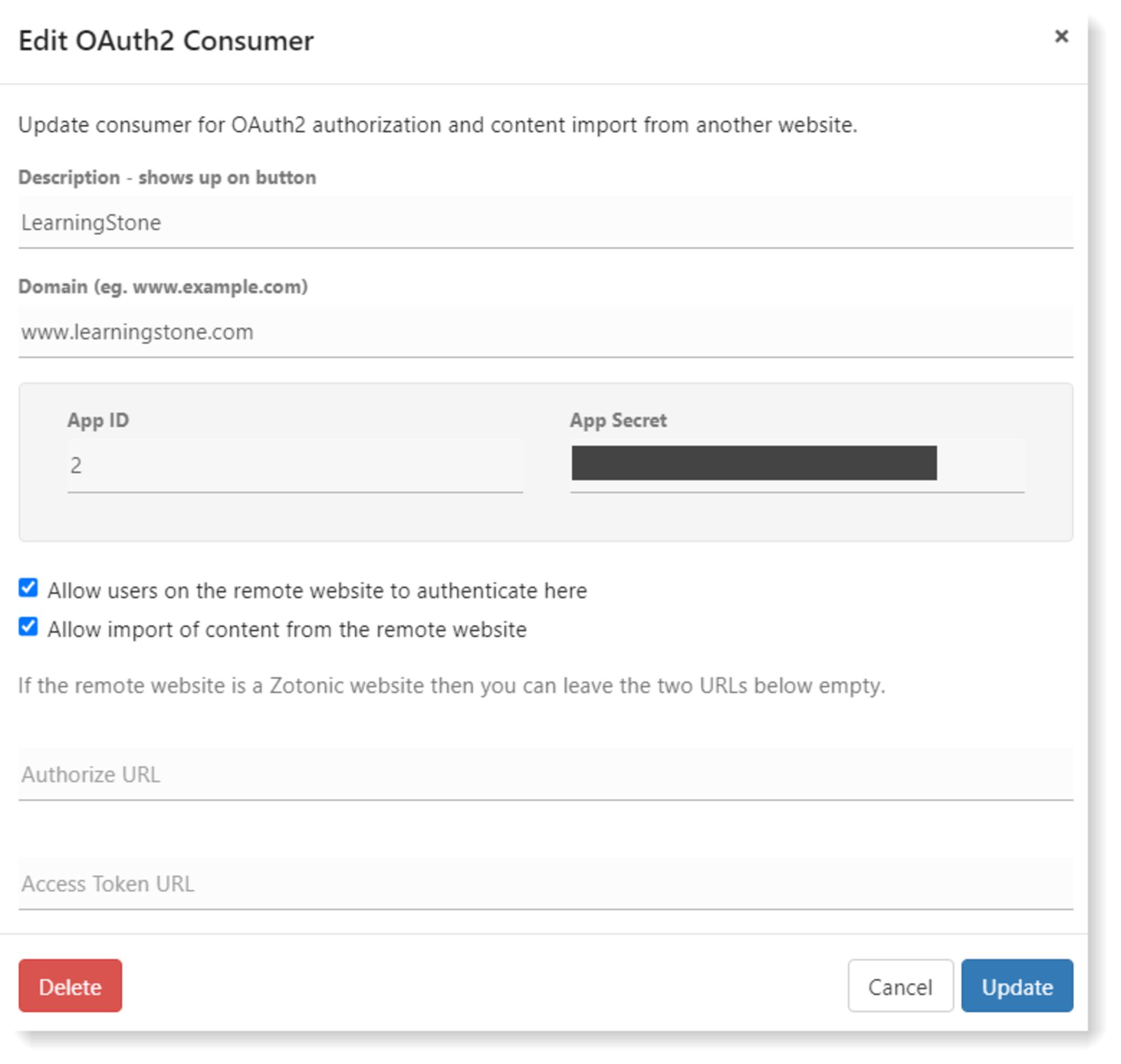Close the Edit OAuth2 Consumer dialog

tap(1062, 37)
